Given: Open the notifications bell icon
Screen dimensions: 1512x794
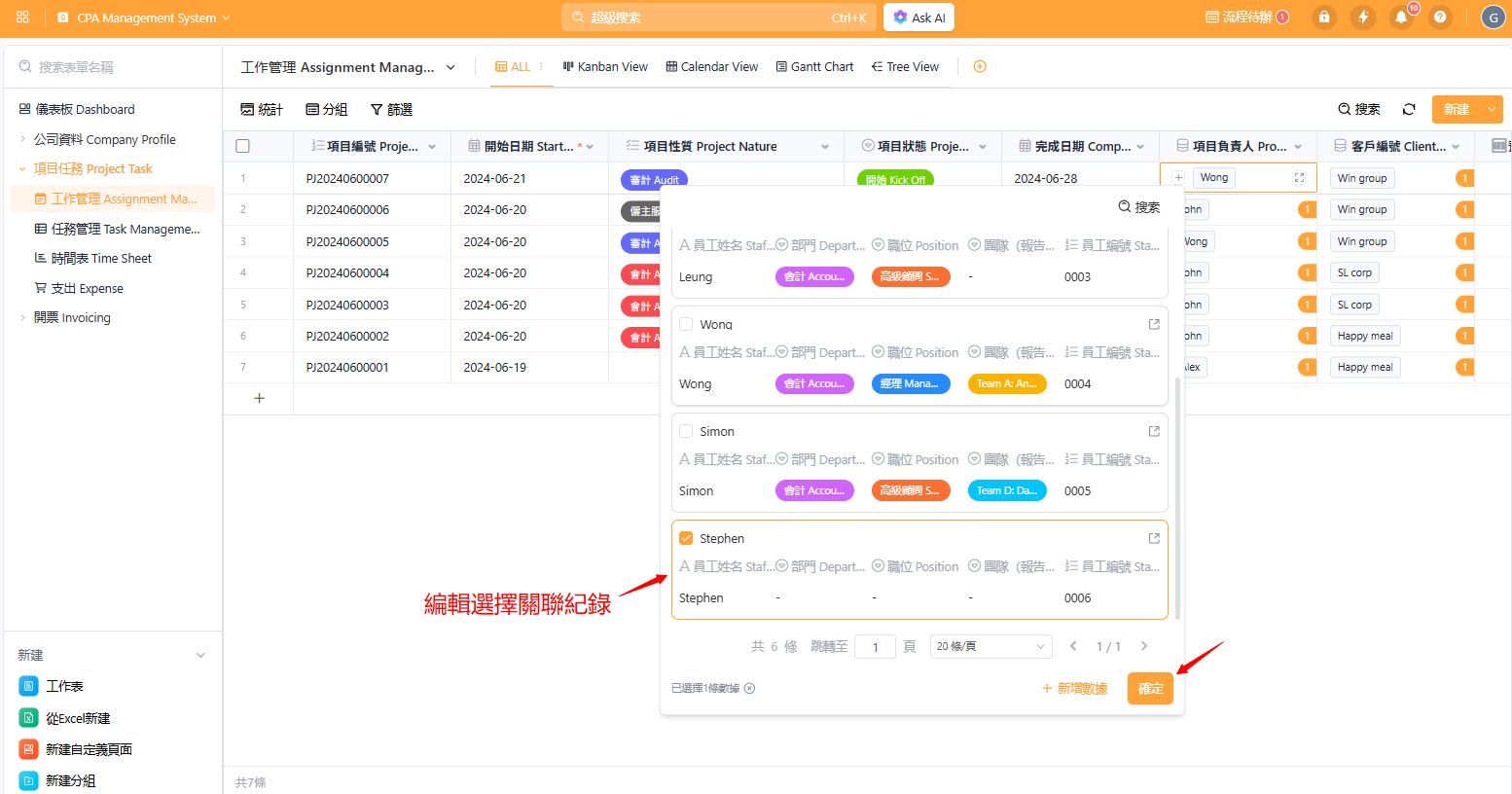Looking at the screenshot, I should [x=1401, y=18].
